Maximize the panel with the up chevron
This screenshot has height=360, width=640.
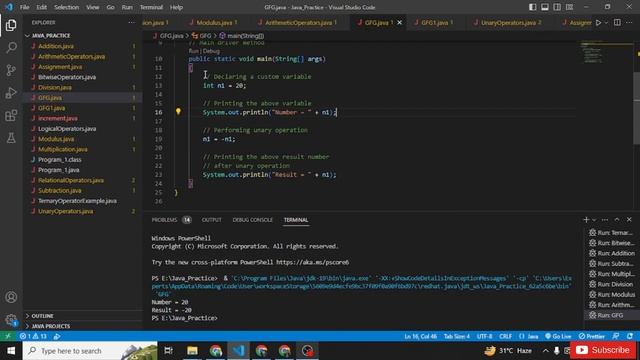pyautogui.click(x=617, y=220)
